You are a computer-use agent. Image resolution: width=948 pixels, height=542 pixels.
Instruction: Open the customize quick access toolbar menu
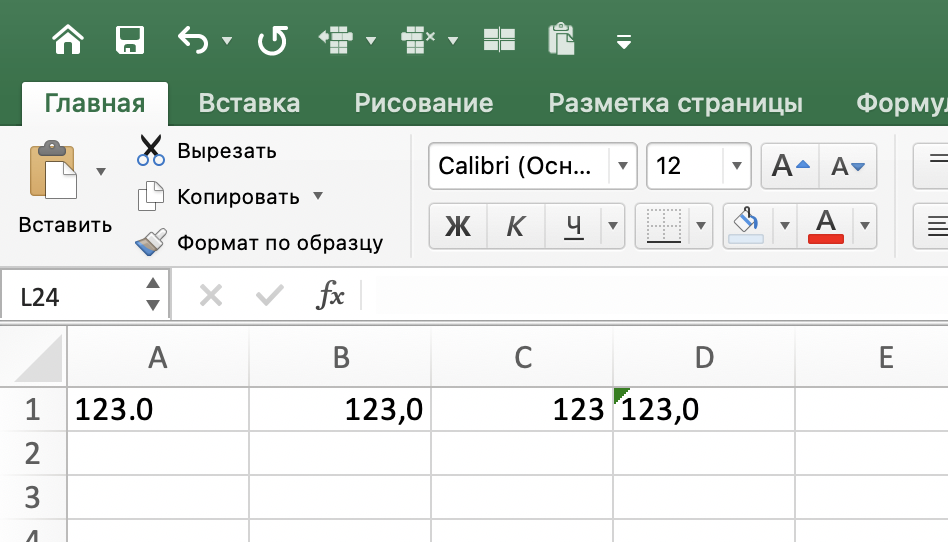pyautogui.click(x=623, y=41)
